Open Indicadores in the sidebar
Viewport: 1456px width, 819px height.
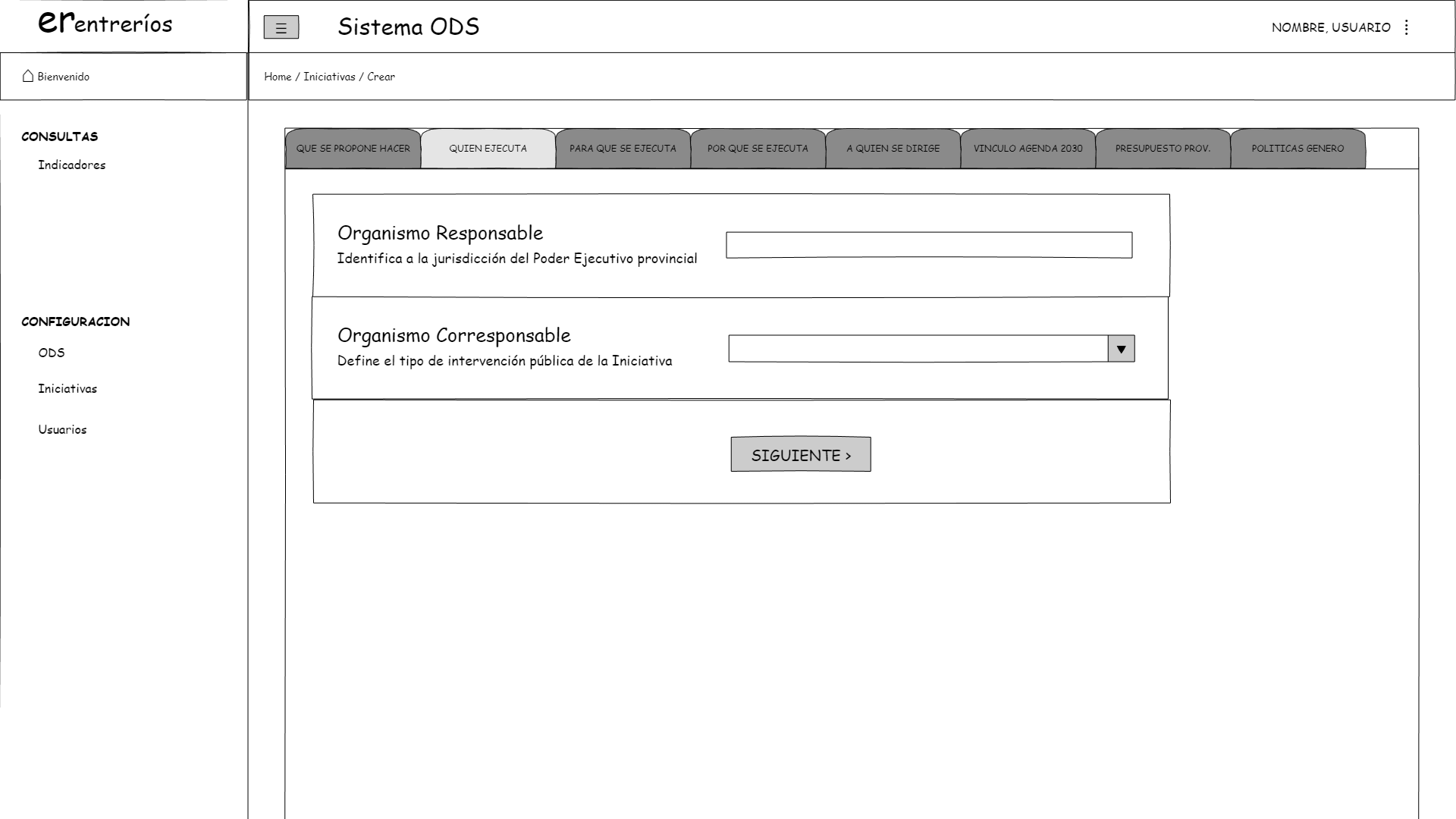click(x=72, y=165)
